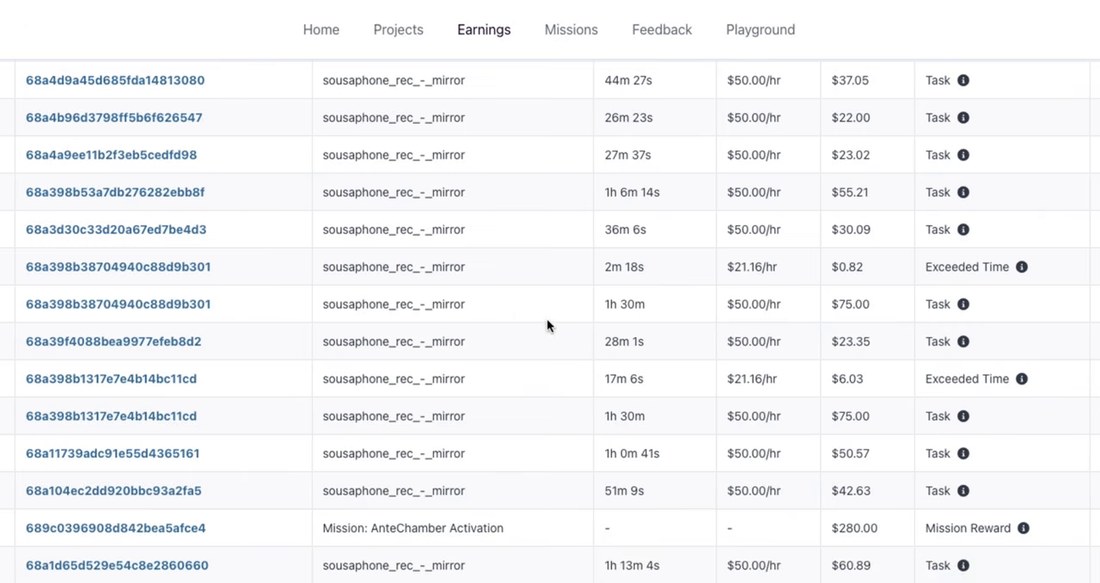Open the Projects section
1100x583 pixels.
pos(398,29)
